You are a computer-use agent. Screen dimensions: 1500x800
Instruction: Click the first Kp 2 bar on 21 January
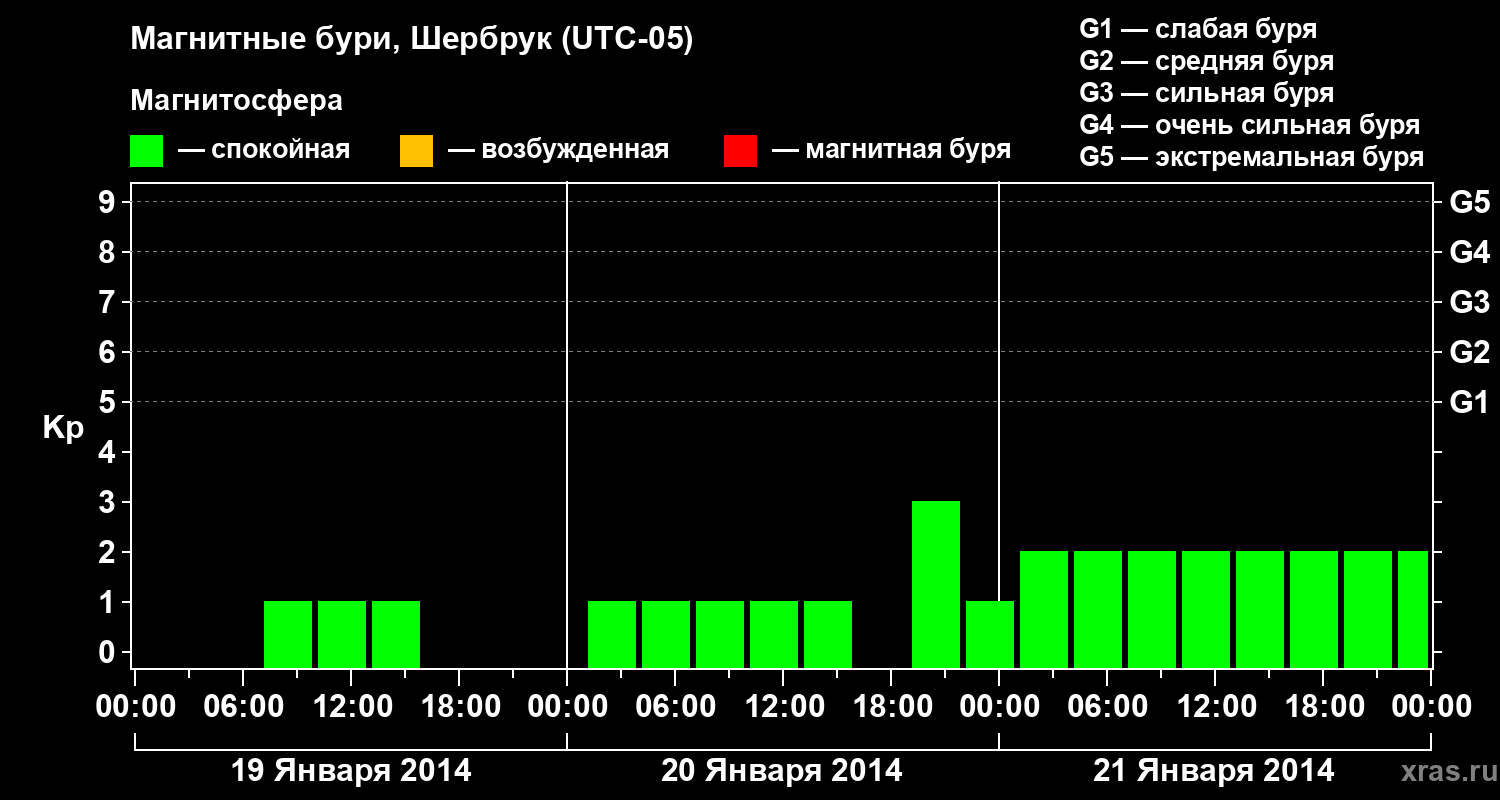click(1044, 609)
